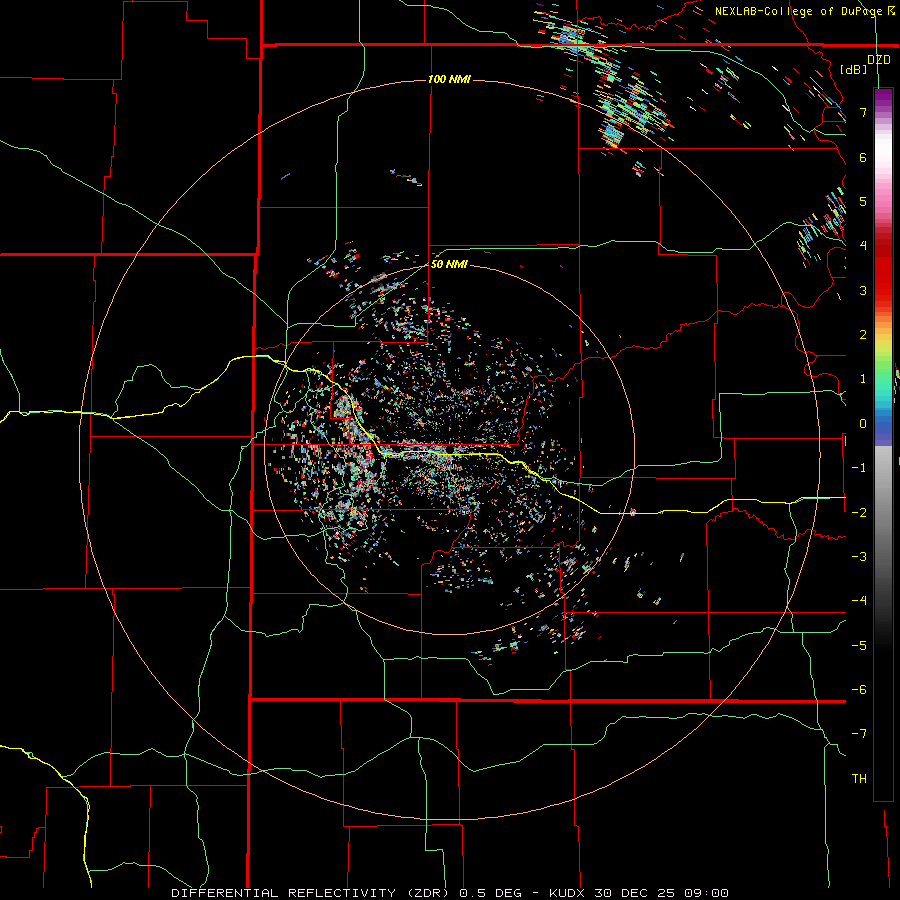
Task: Click the 100 NMI range ring label
Action: coord(449,79)
